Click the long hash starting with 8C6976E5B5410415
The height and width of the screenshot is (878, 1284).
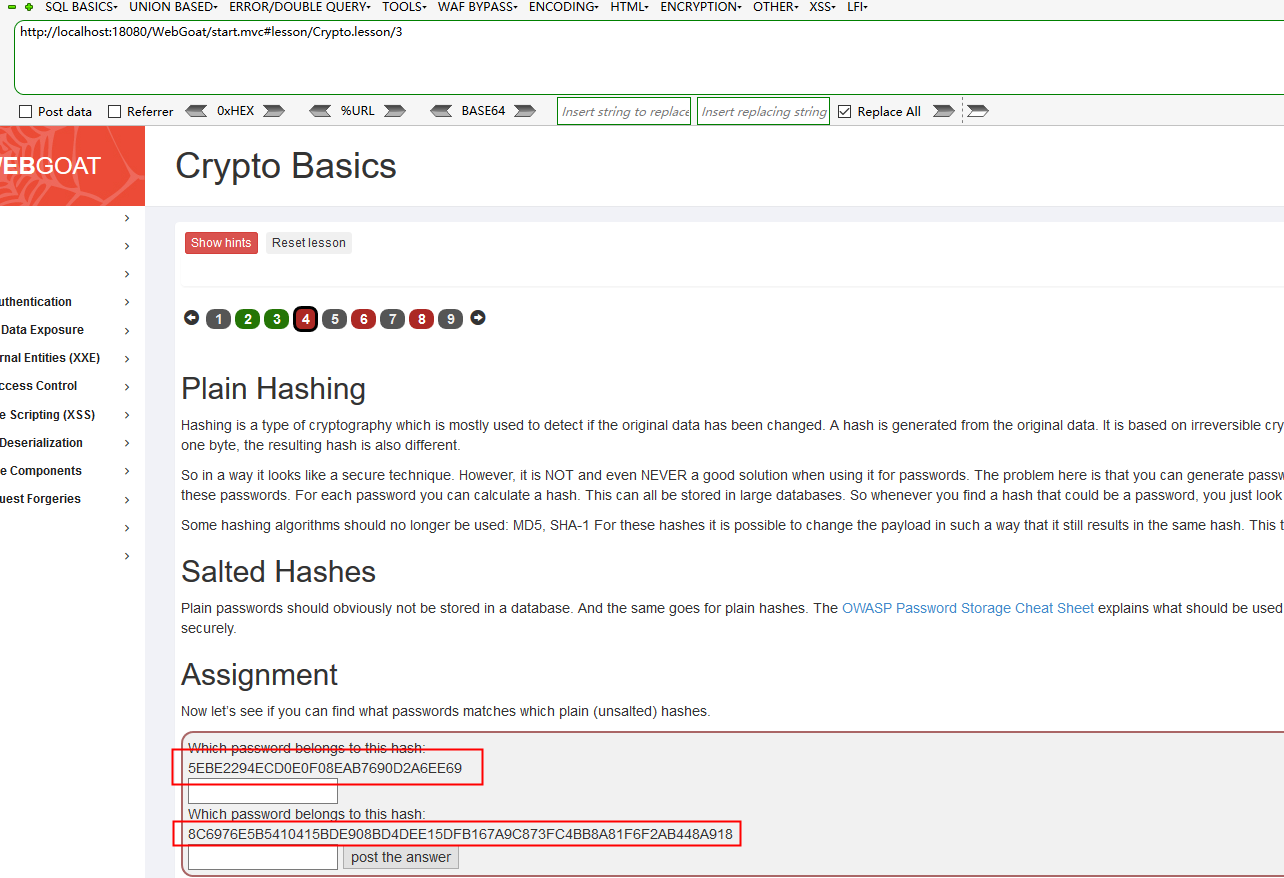[x=460, y=834]
